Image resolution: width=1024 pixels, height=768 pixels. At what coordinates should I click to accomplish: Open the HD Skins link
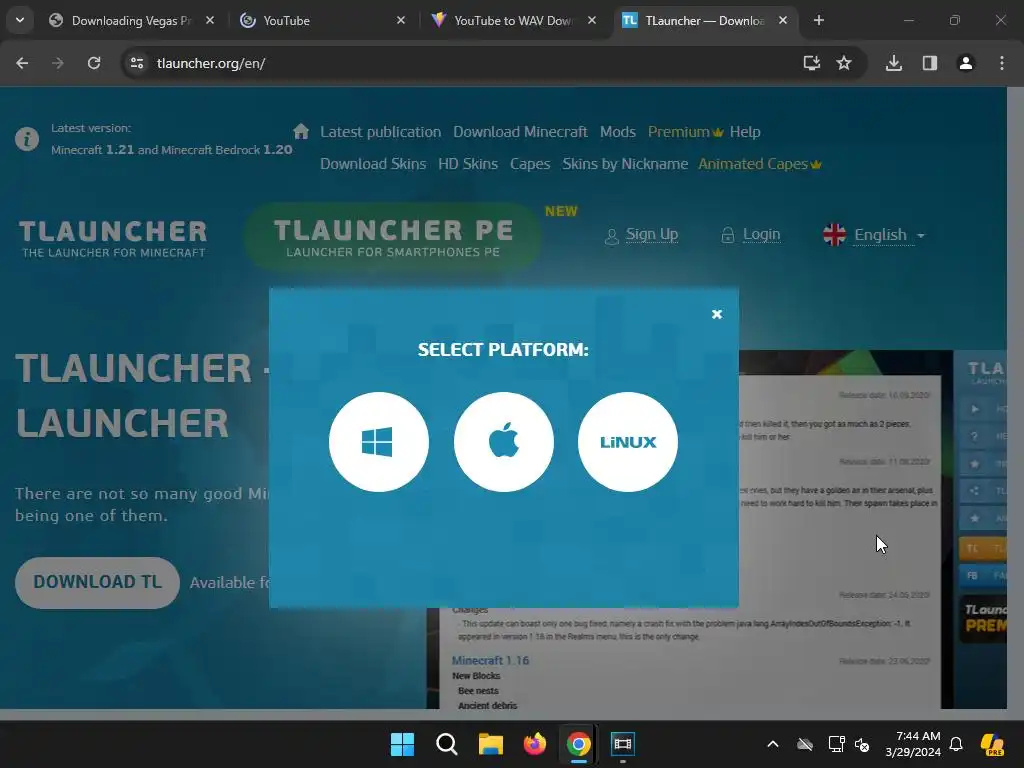pos(468,164)
